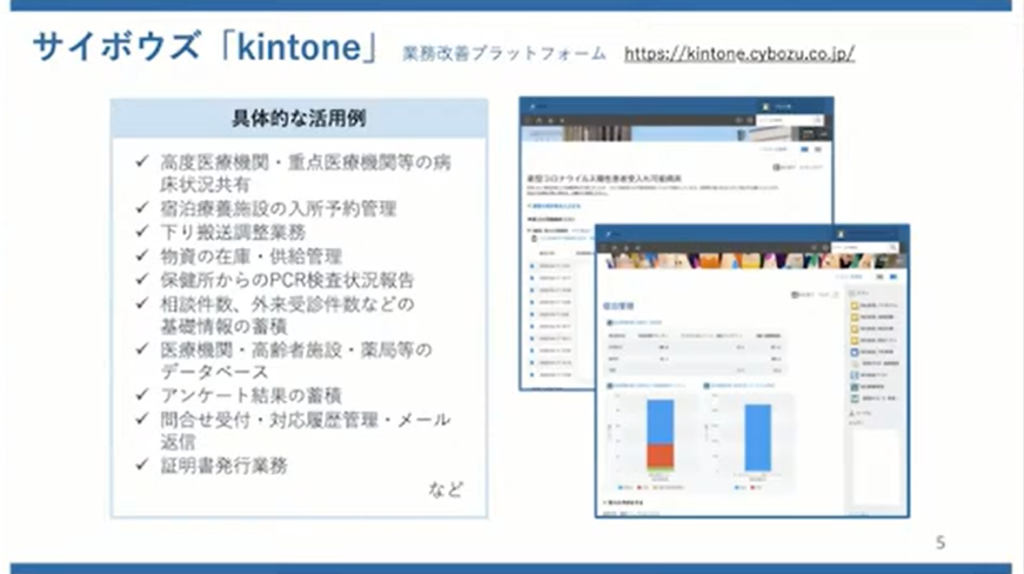
Task: Click the solid blue bar in right chart
Action: coord(758,438)
